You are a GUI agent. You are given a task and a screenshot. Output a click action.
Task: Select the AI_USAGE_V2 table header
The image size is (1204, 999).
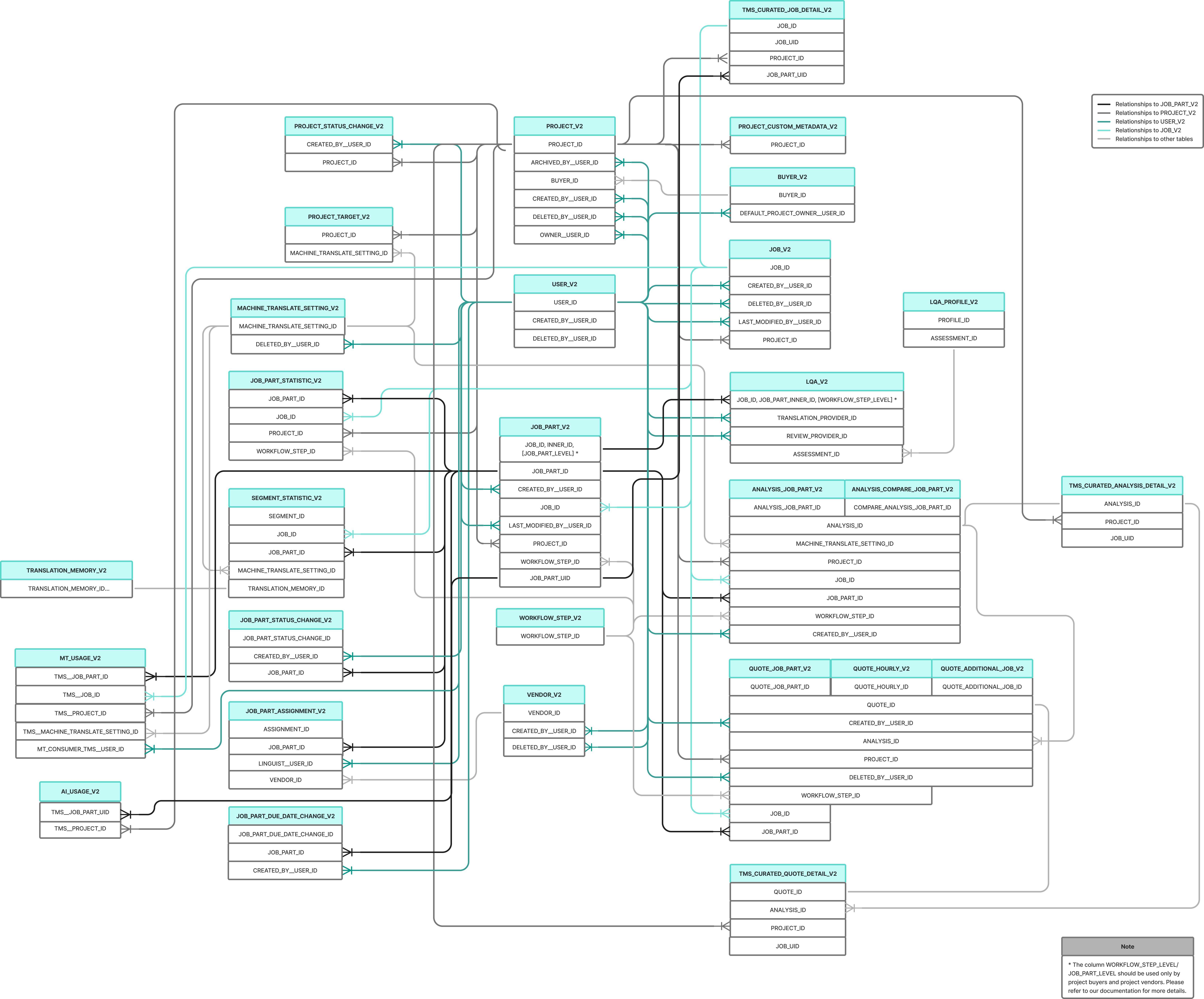[80, 792]
